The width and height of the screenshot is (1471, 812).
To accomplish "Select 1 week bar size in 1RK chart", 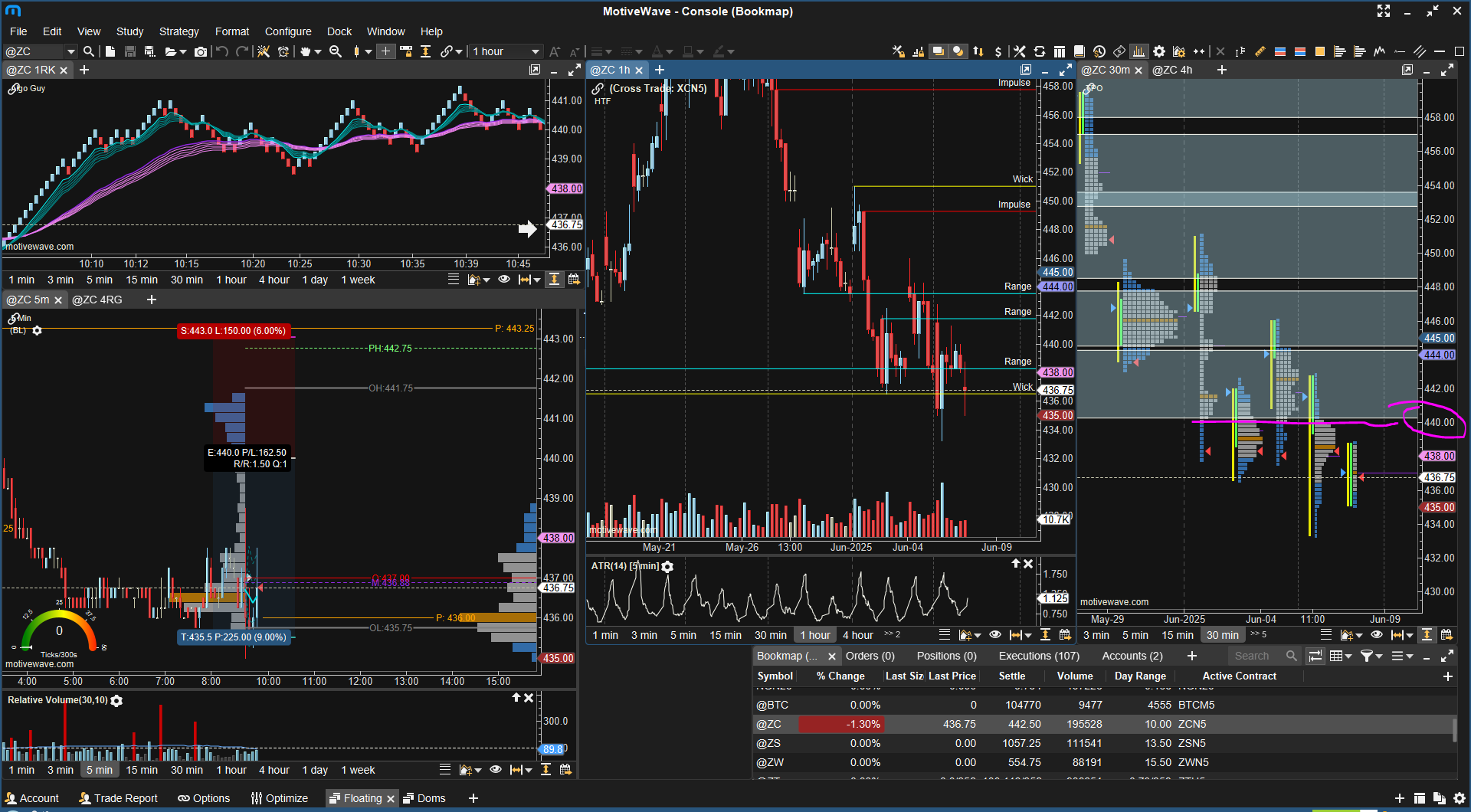I will (358, 280).
